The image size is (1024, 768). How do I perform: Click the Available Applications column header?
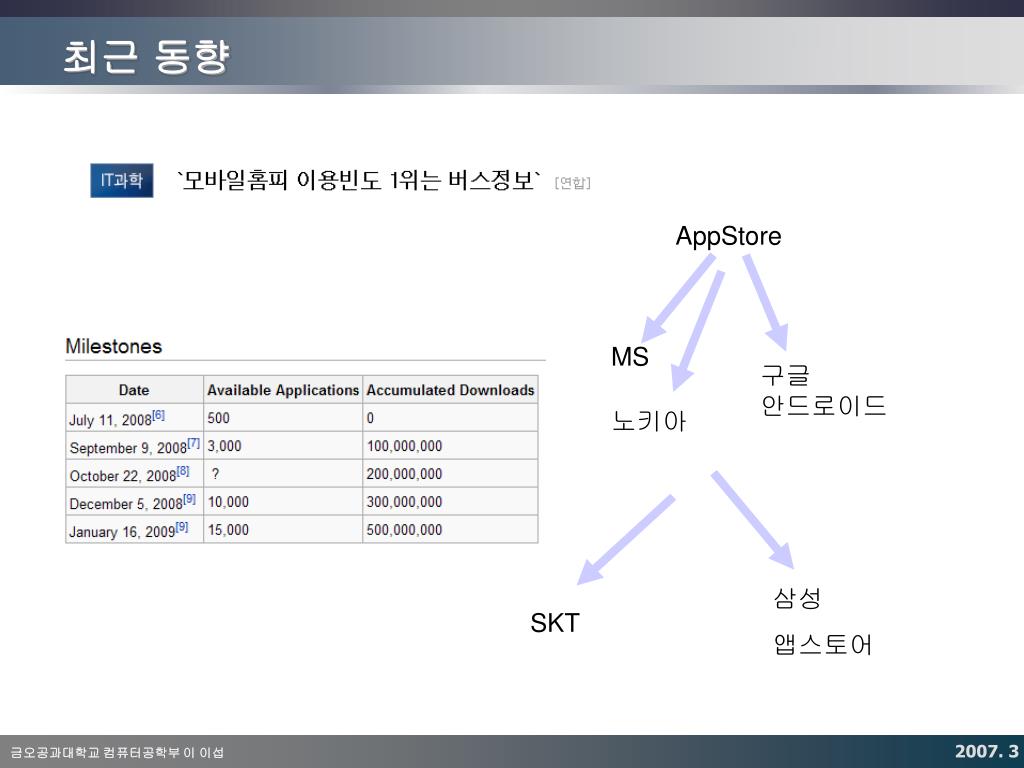[283, 390]
